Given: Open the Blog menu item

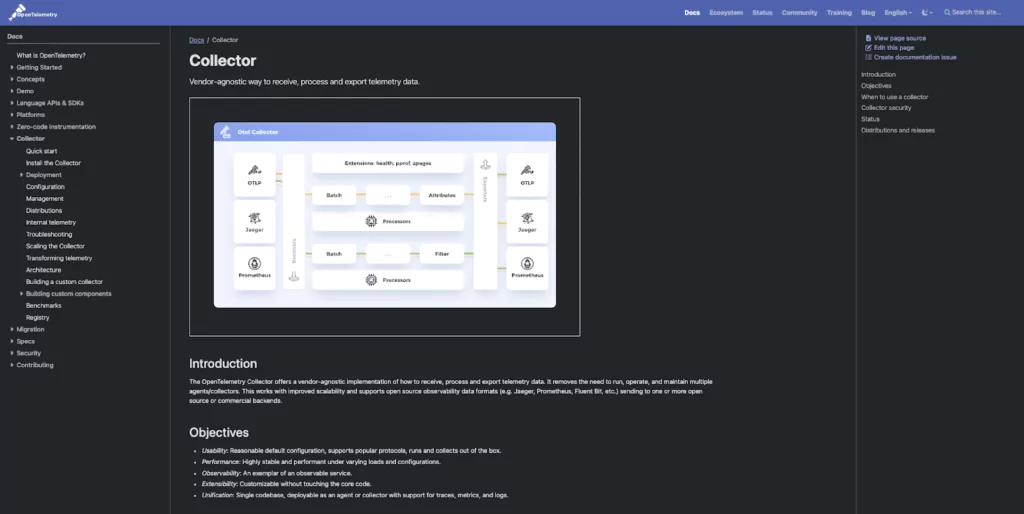Looking at the screenshot, I should (868, 12).
